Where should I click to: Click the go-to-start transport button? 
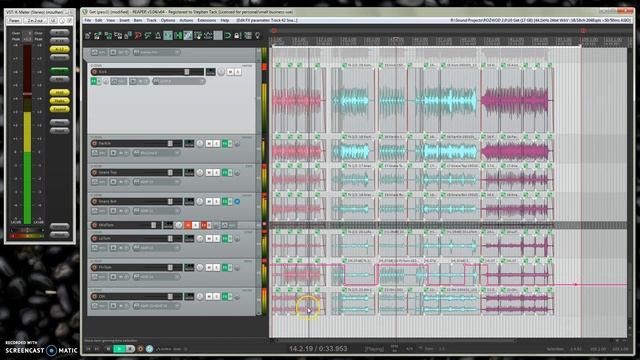[88, 349]
